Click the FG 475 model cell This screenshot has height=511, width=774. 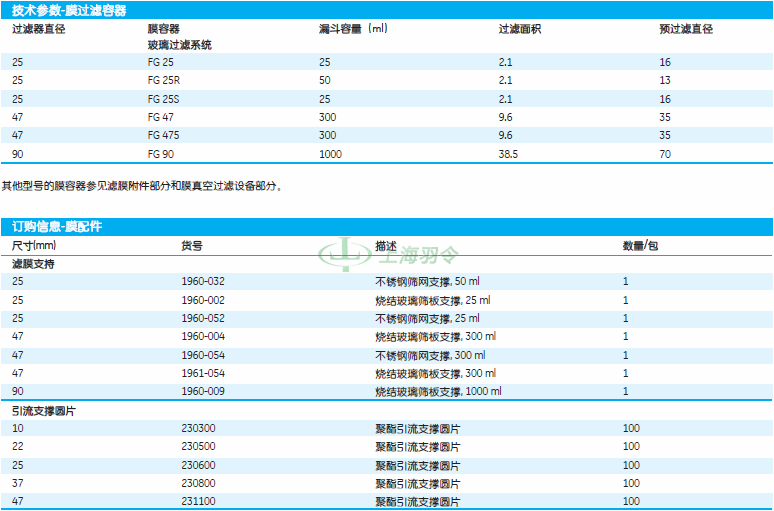pos(163,135)
